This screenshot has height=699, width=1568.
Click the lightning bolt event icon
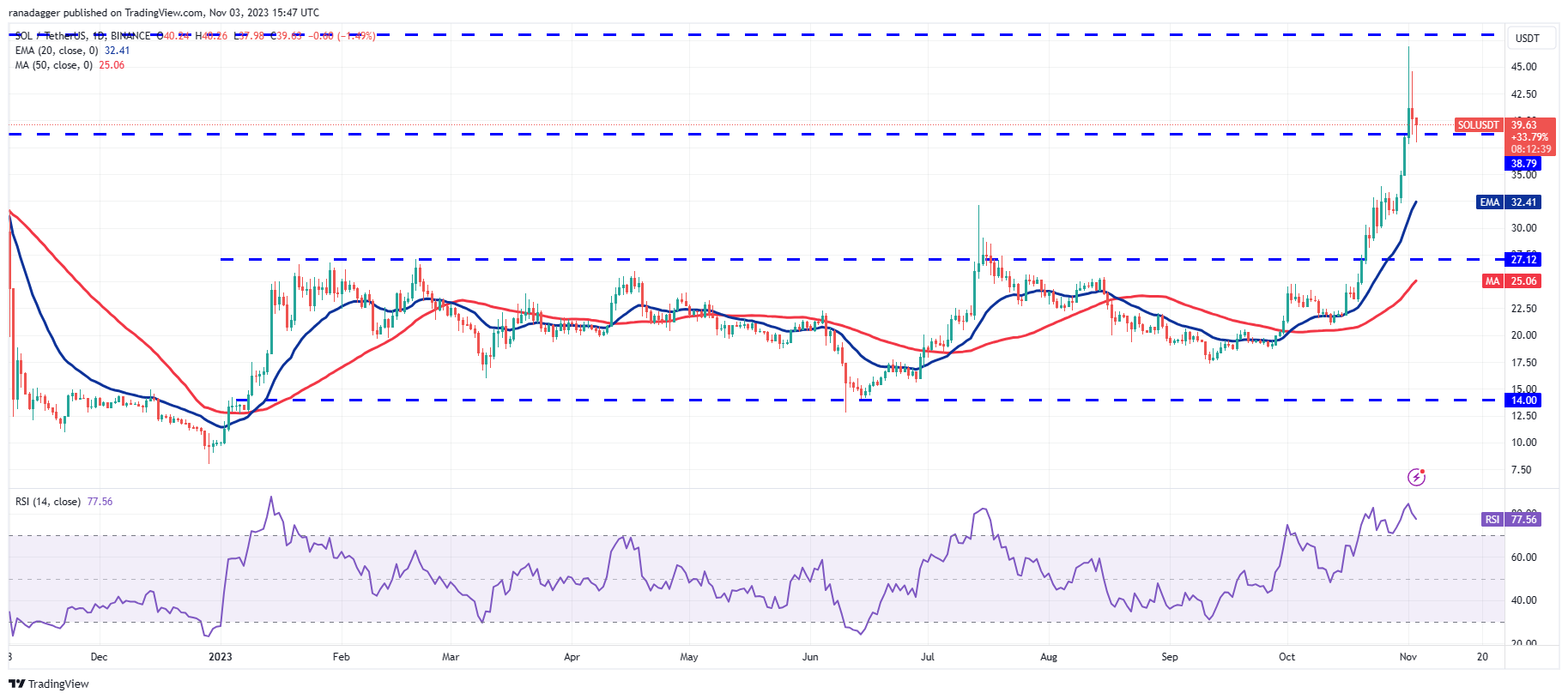1416,477
